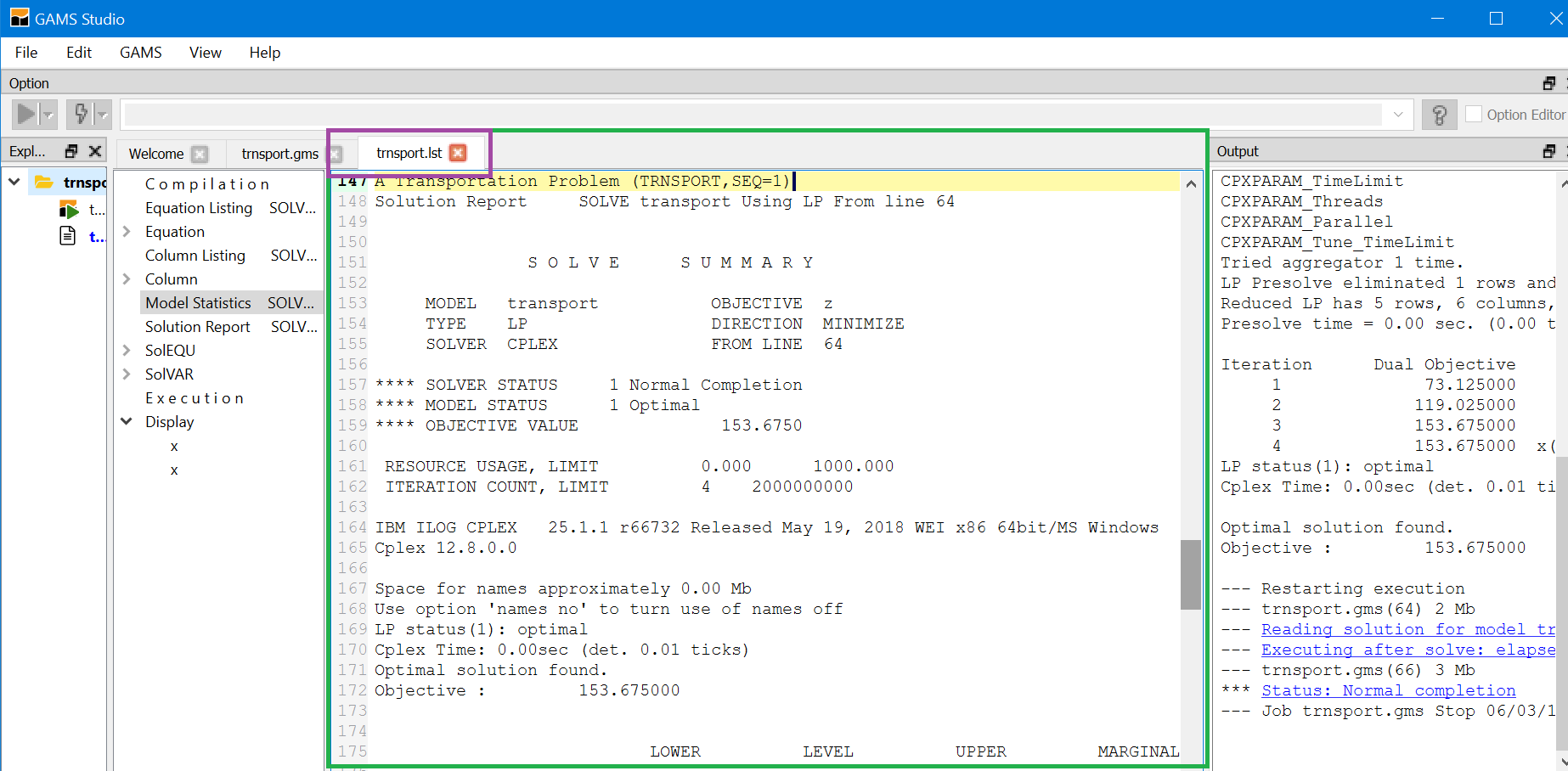Screen dimensions: 1568x771
Task: Float the Output panel
Action: click(1548, 151)
